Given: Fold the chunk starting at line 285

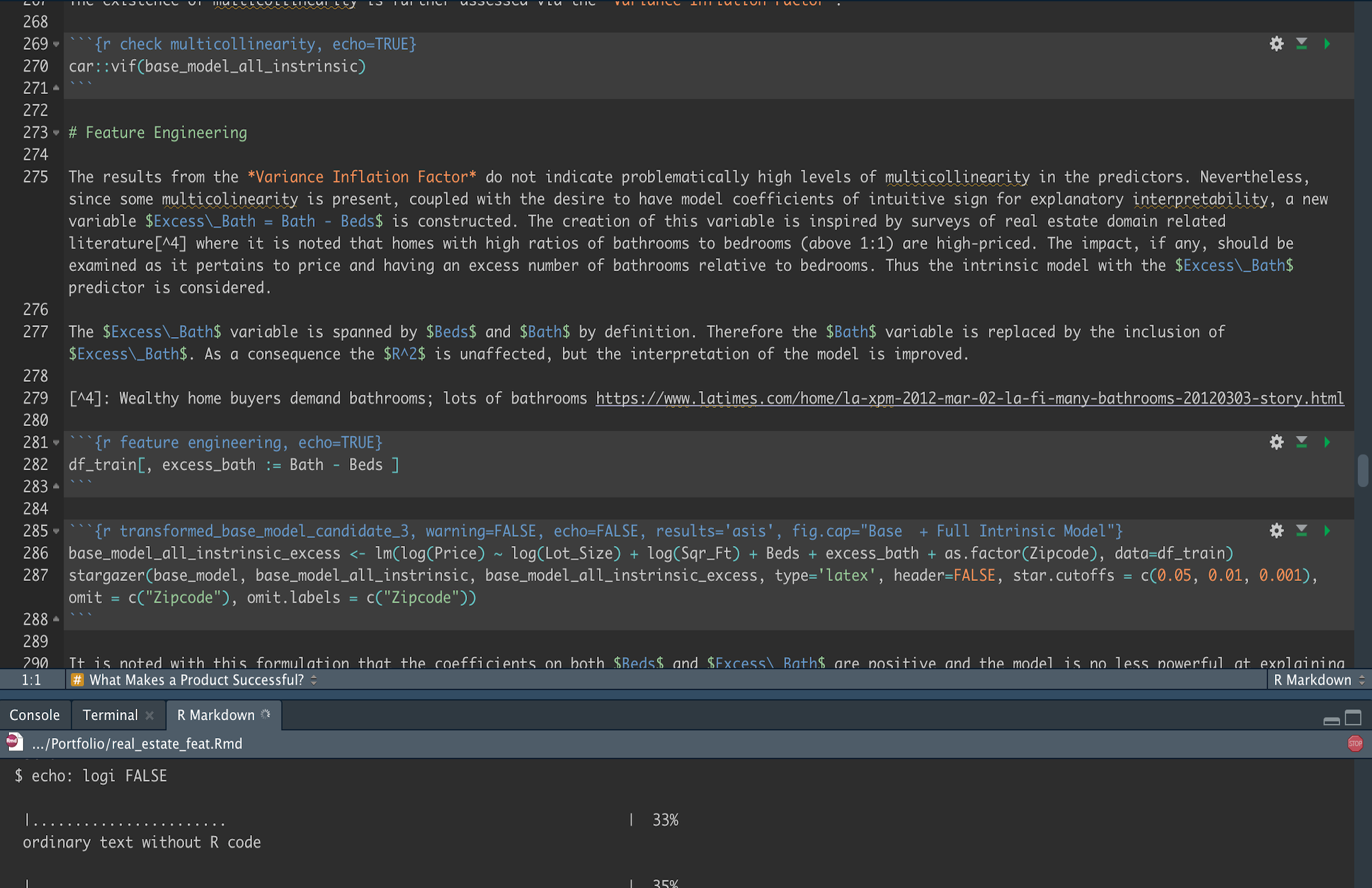Looking at the screenshot, I should [x=56, y=531].
